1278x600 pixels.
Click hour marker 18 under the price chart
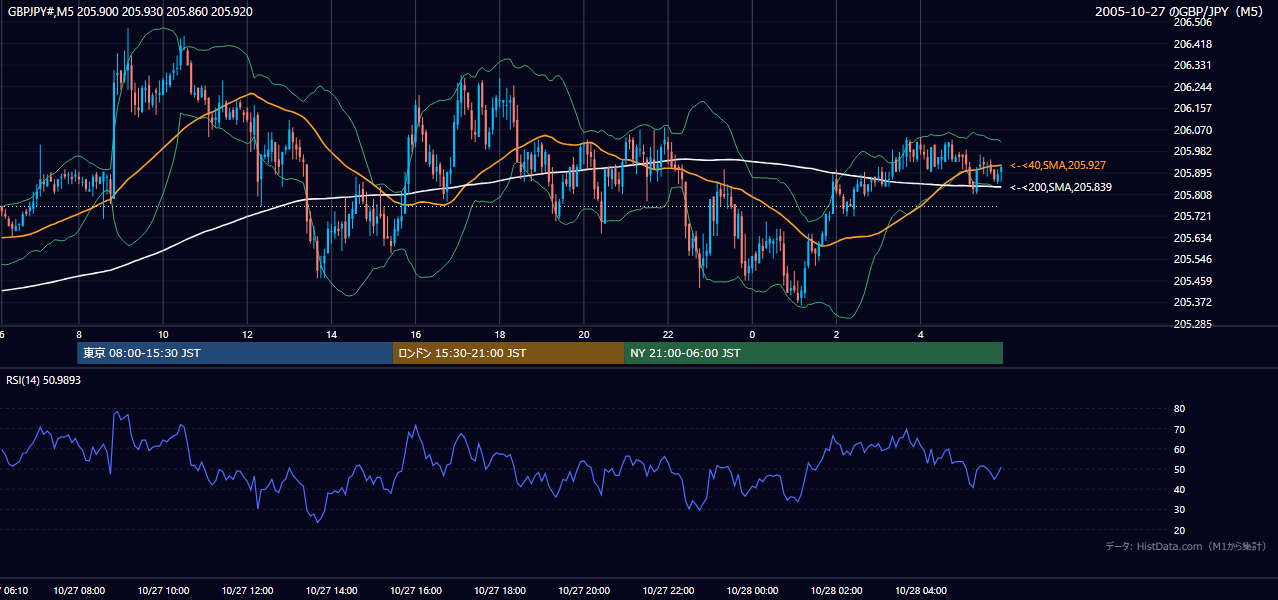click(x=500, y=335)
